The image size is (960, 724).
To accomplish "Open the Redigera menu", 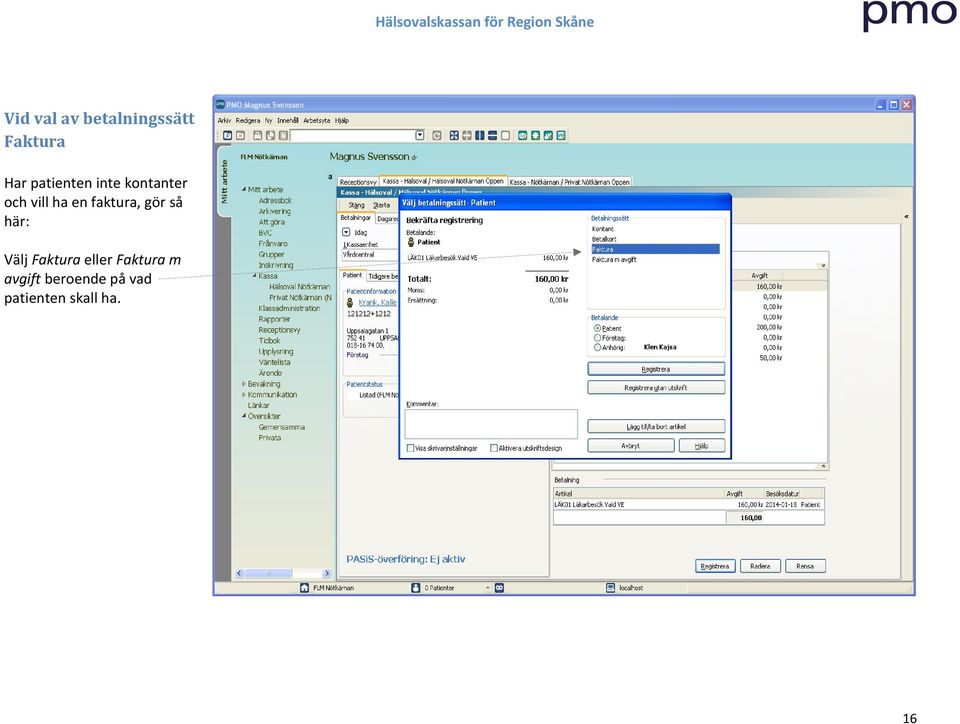I will click(x=248, y=121).
